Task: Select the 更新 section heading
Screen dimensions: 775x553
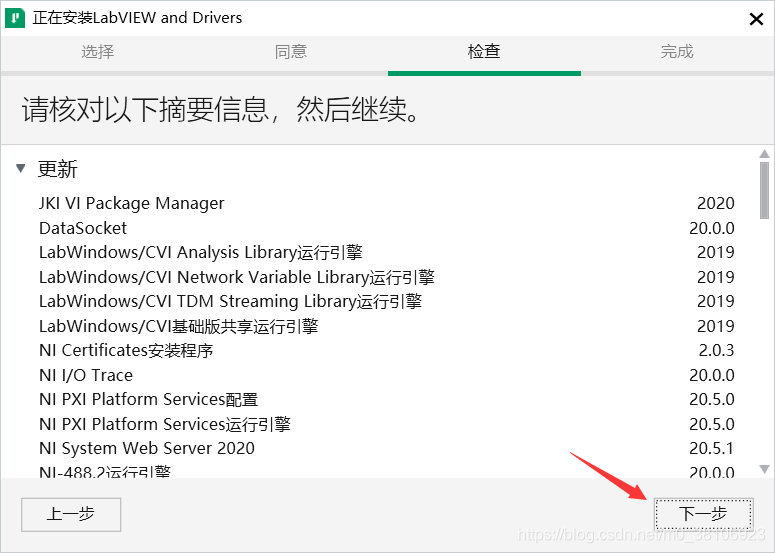Action: [58, 169]
